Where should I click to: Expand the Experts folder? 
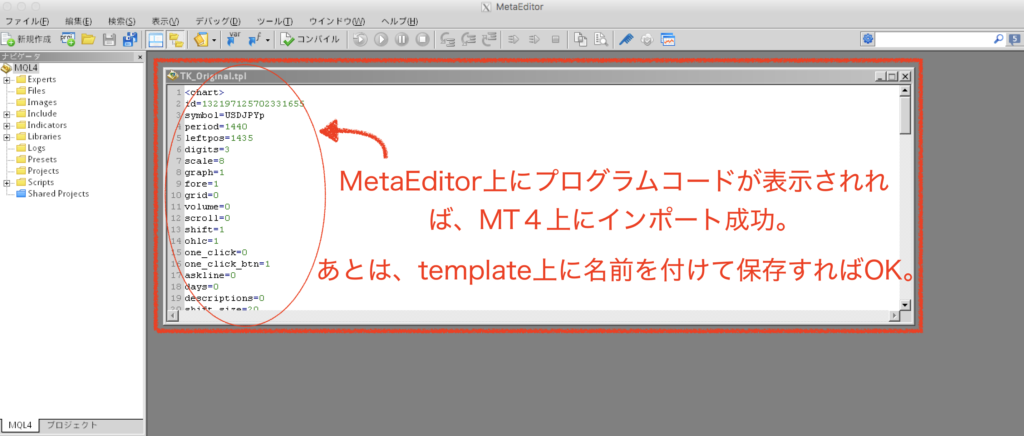[7, 80]
